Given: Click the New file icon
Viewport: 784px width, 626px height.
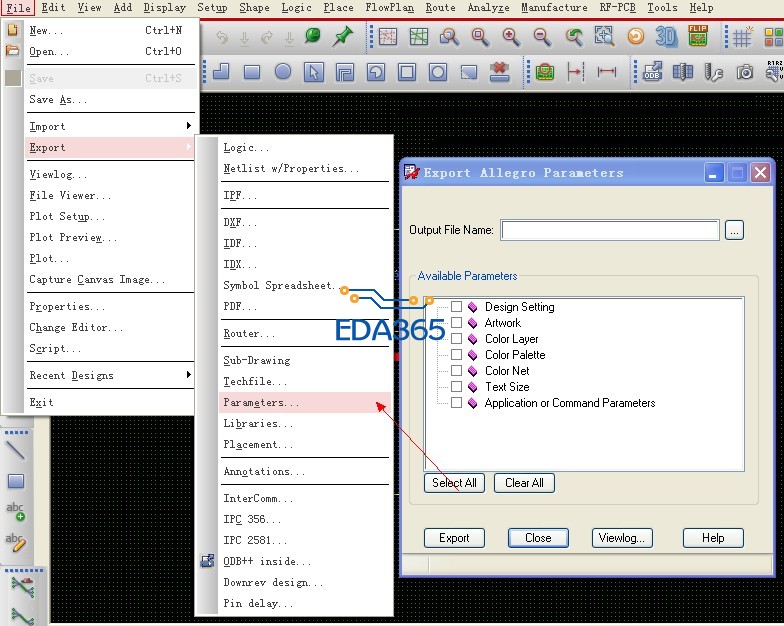Looking at the screenshot, I should pyautogui.click(x=12, y=30).
